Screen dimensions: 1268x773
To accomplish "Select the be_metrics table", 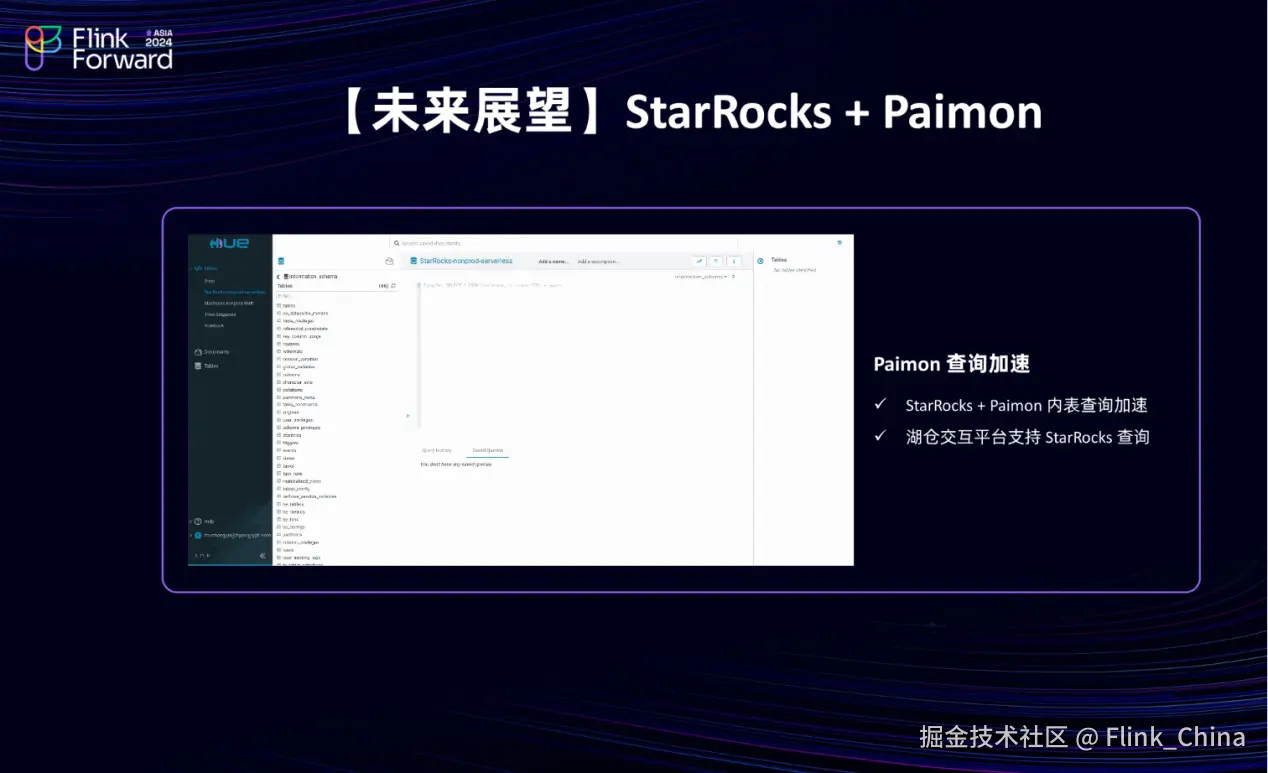I will (292, 512).
